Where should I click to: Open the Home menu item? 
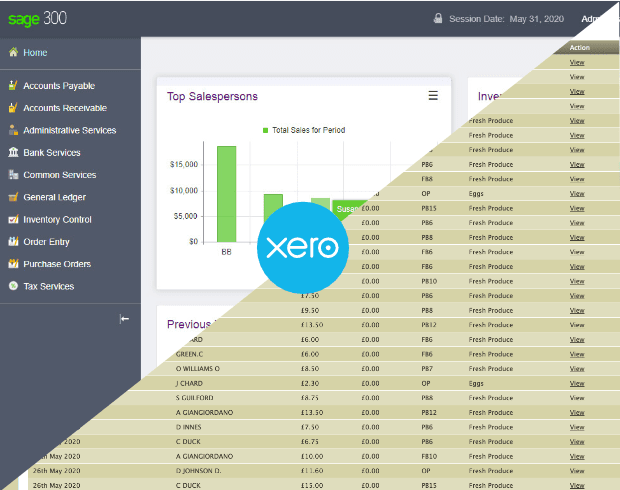tap(35, 53)
